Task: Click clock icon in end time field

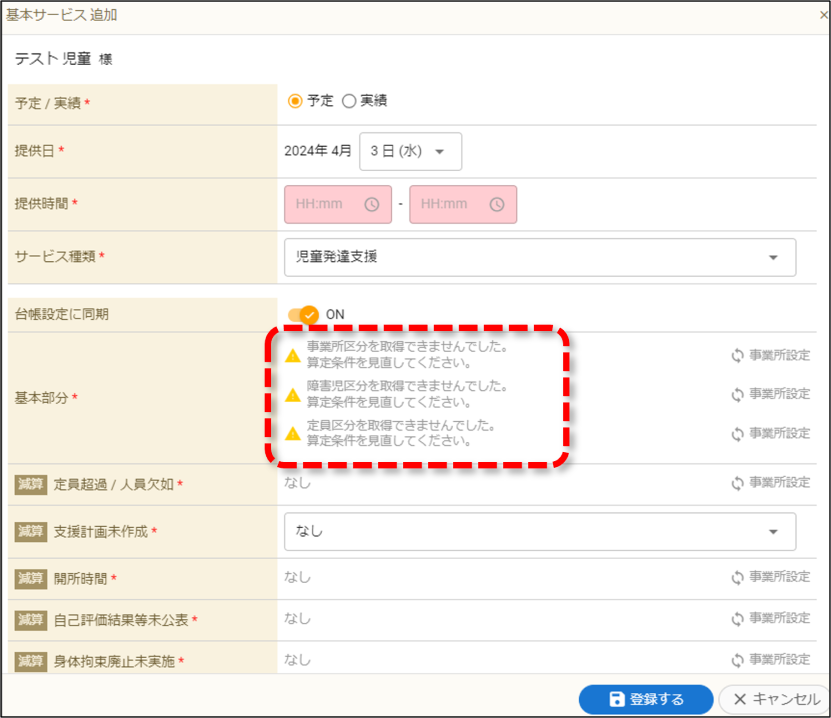Action: [x=497, y=205]
